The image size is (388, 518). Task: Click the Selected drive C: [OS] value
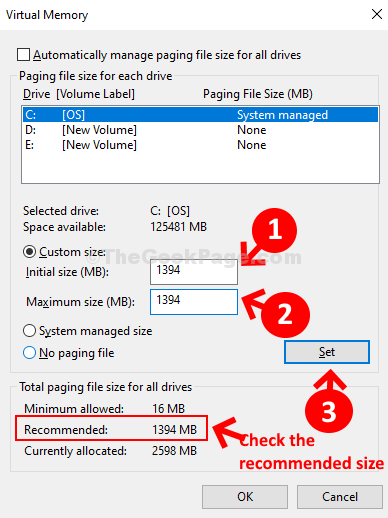coord(170,211)
